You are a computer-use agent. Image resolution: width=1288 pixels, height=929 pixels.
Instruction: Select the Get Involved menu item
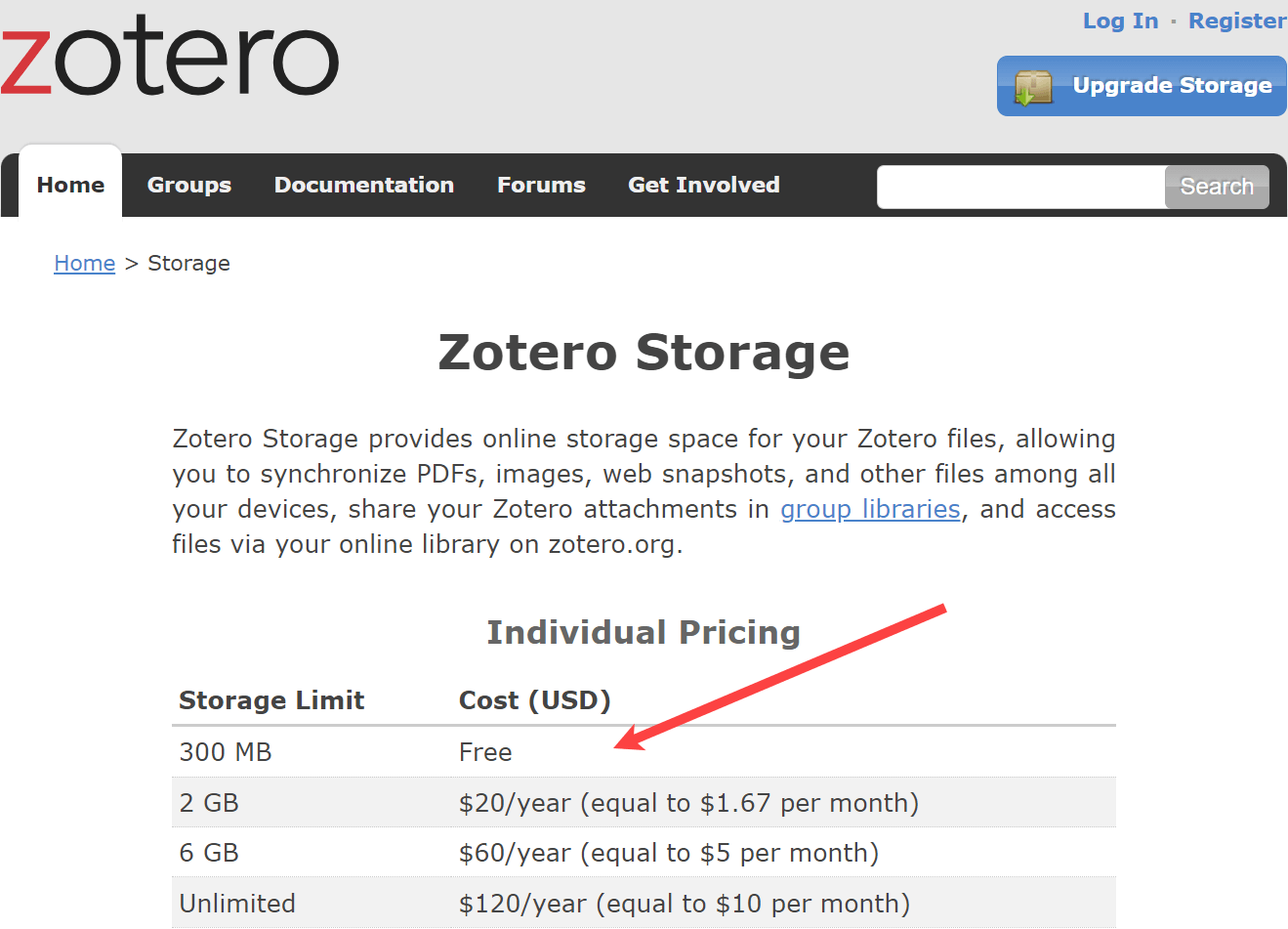point(703,185)
